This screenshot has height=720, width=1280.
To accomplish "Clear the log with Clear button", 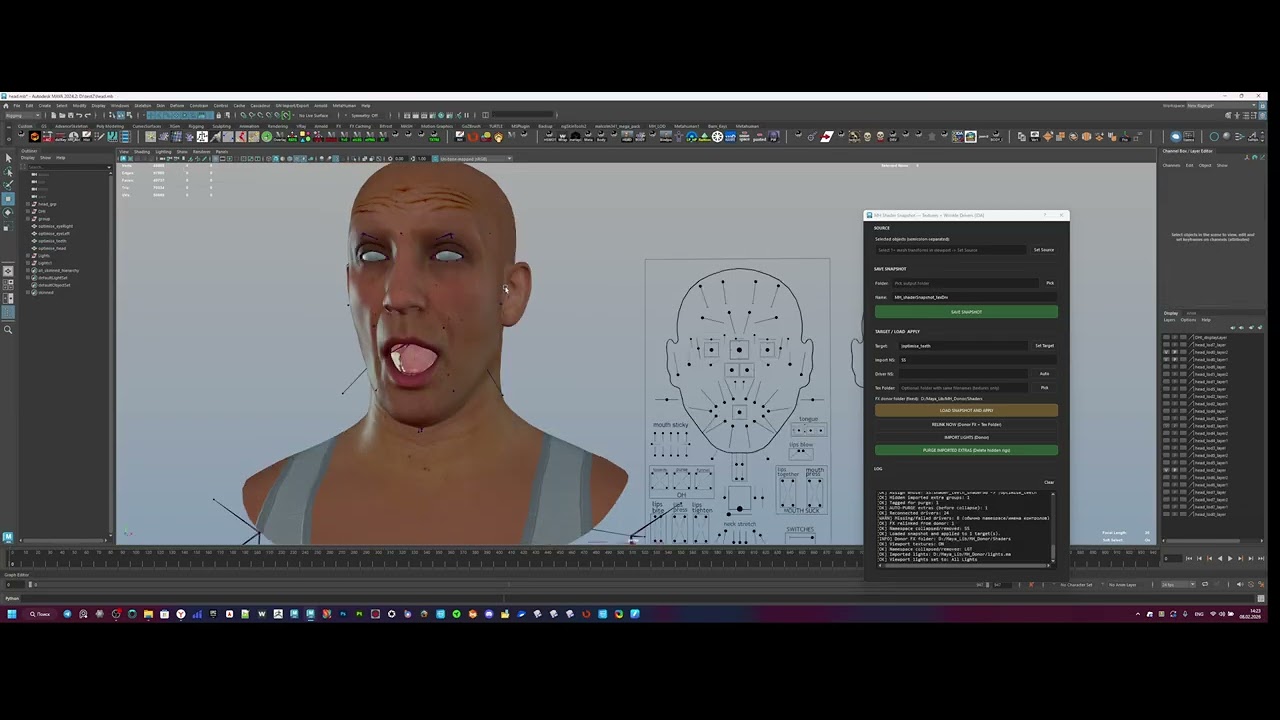I will pos(1049,482).
